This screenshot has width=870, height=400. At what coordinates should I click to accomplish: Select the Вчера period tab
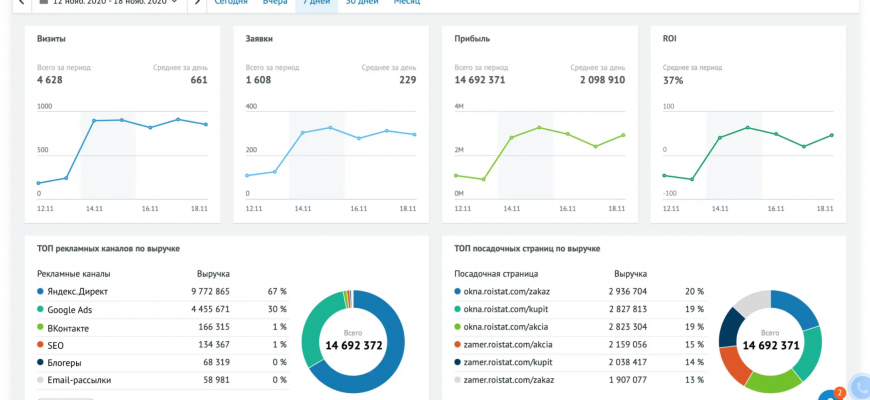pos(275,3)
